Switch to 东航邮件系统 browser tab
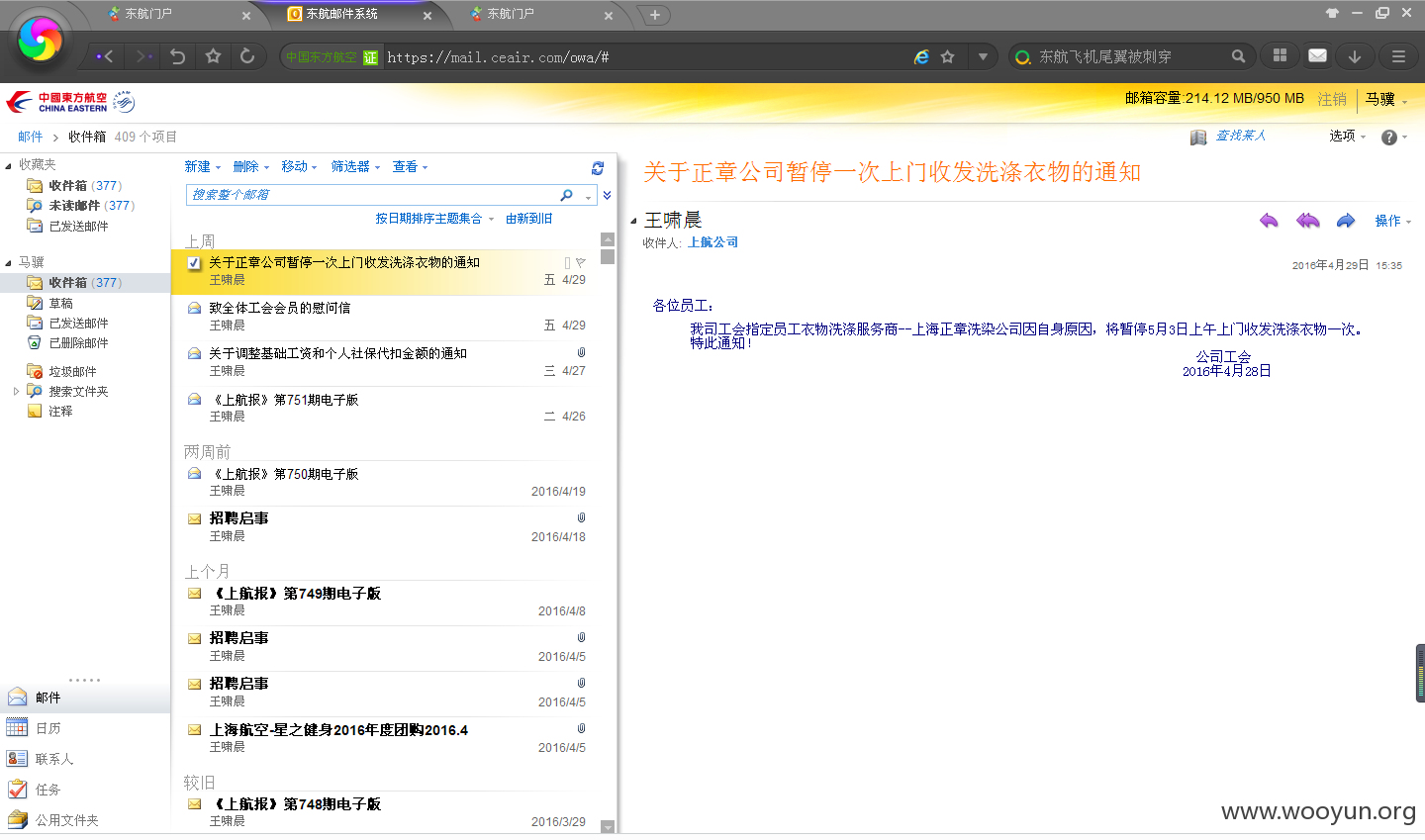This screenshot has width=1425, height=840. pos(358,14)
